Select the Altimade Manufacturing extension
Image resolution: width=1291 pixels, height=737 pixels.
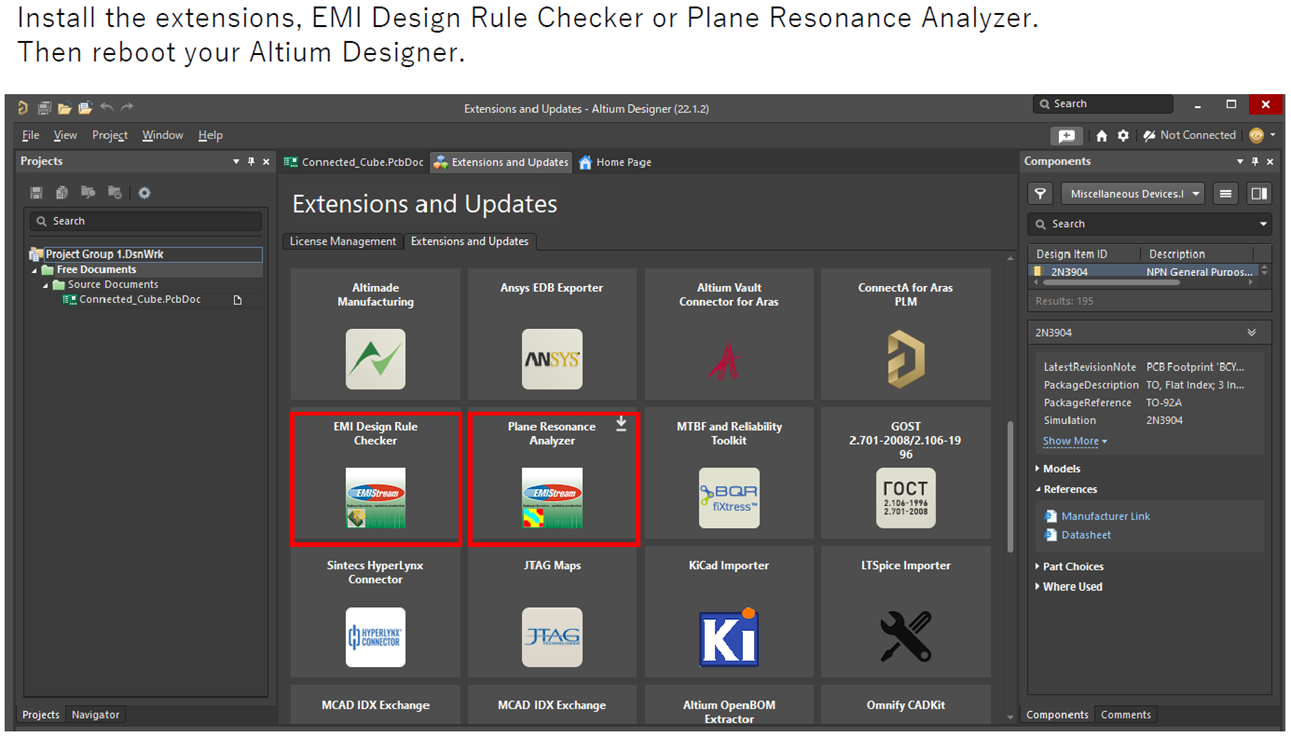tap(376, 334)
